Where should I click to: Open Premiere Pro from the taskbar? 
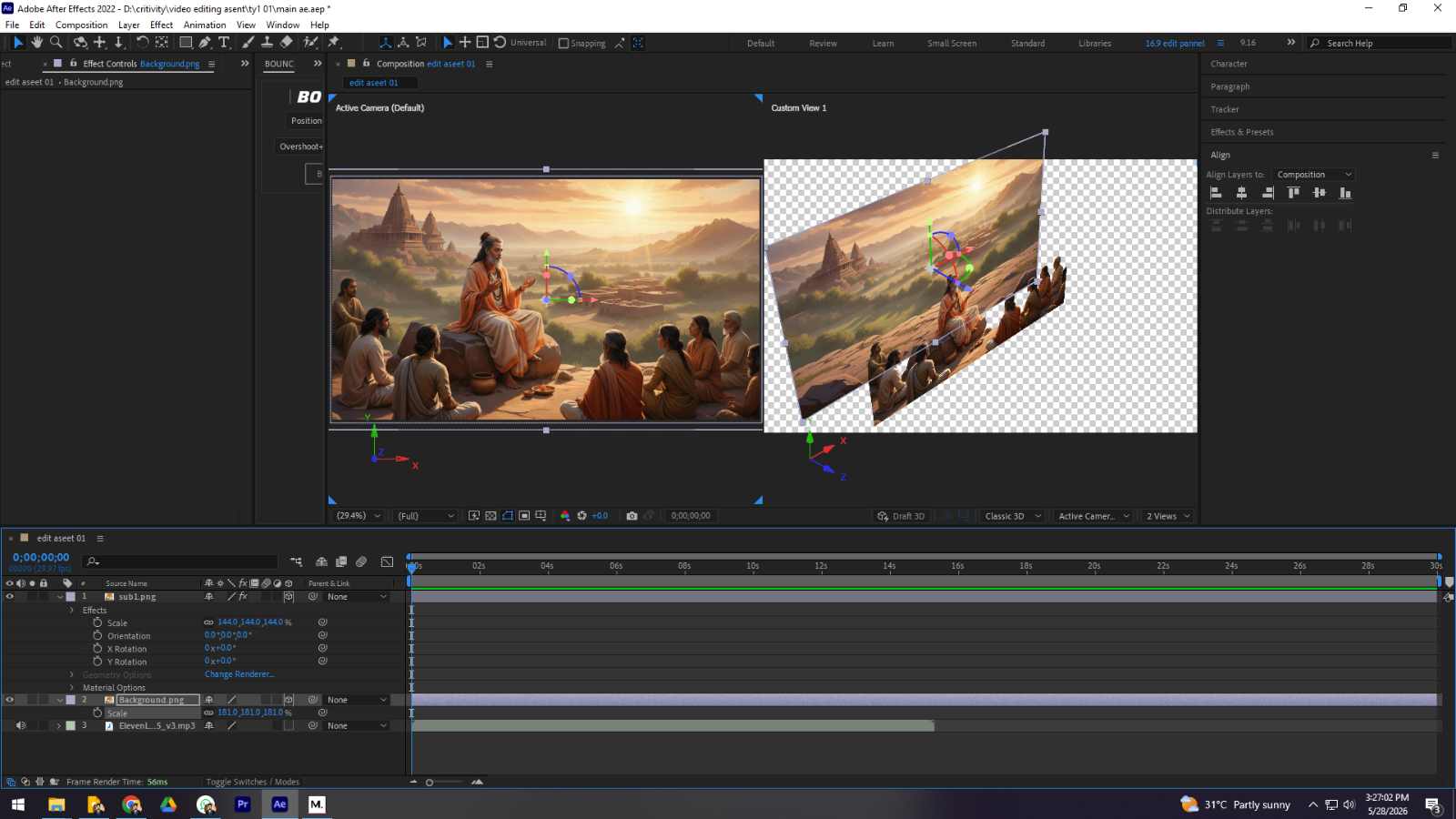[x=242, y=804]
